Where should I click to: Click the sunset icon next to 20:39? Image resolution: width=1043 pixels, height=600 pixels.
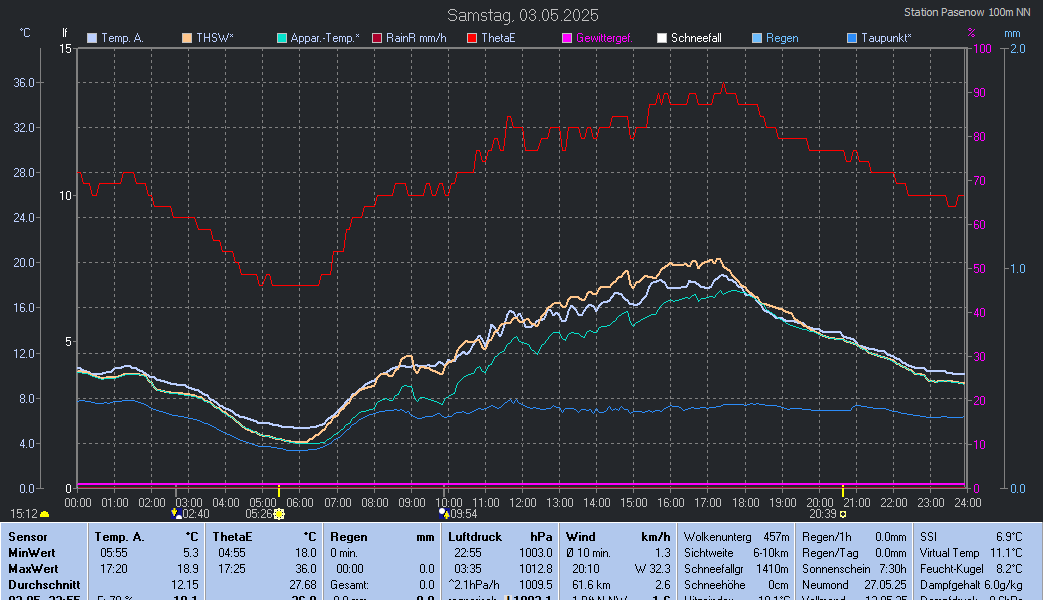pos(843,514)
